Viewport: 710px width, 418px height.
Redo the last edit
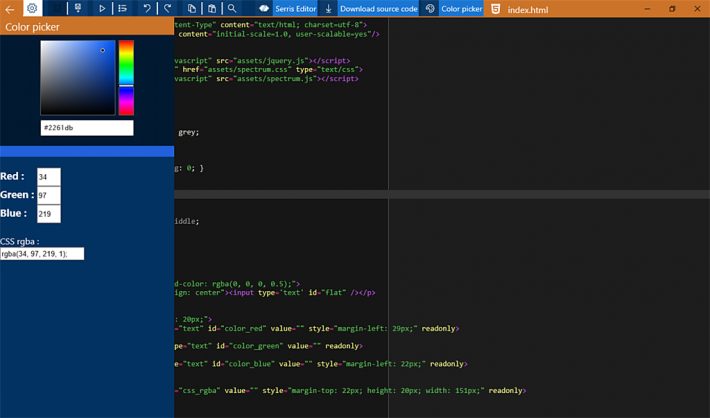pyautogui.click(x=168, y=8)
